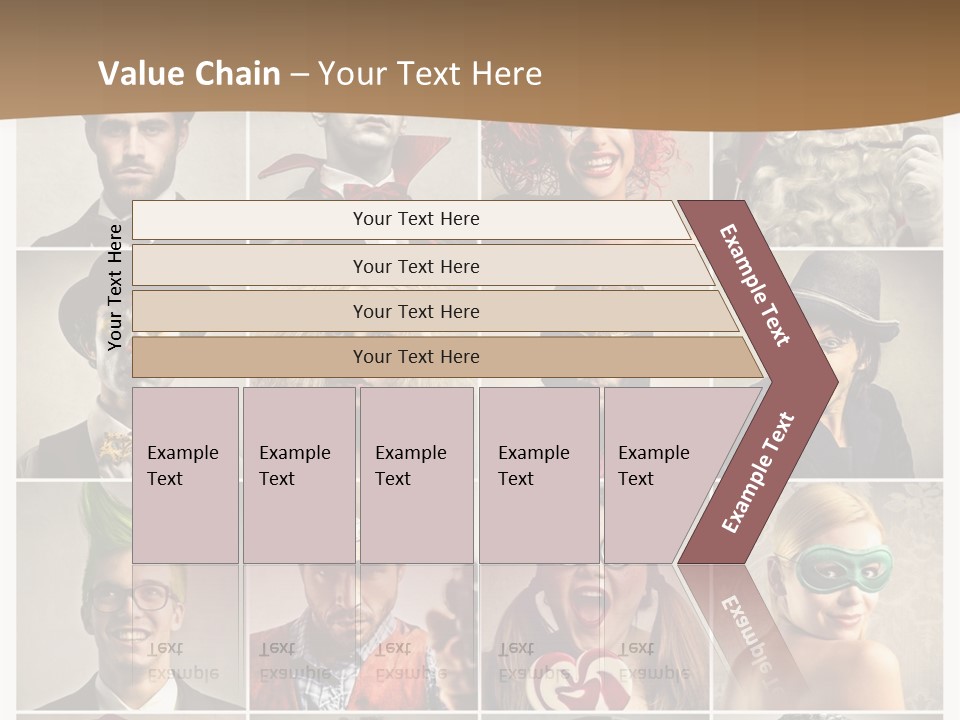Select the second "Example Text" box
This screenshot has width=960, height=720.
point(298,475)
